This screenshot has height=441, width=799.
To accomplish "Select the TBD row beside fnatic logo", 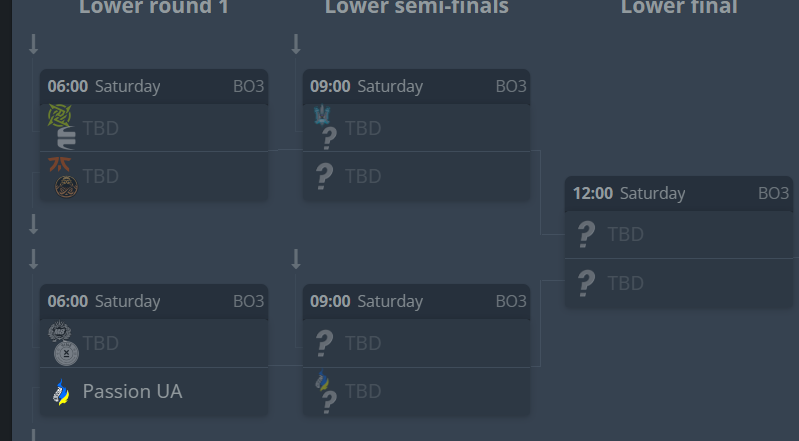I will (x=154, y=176).
